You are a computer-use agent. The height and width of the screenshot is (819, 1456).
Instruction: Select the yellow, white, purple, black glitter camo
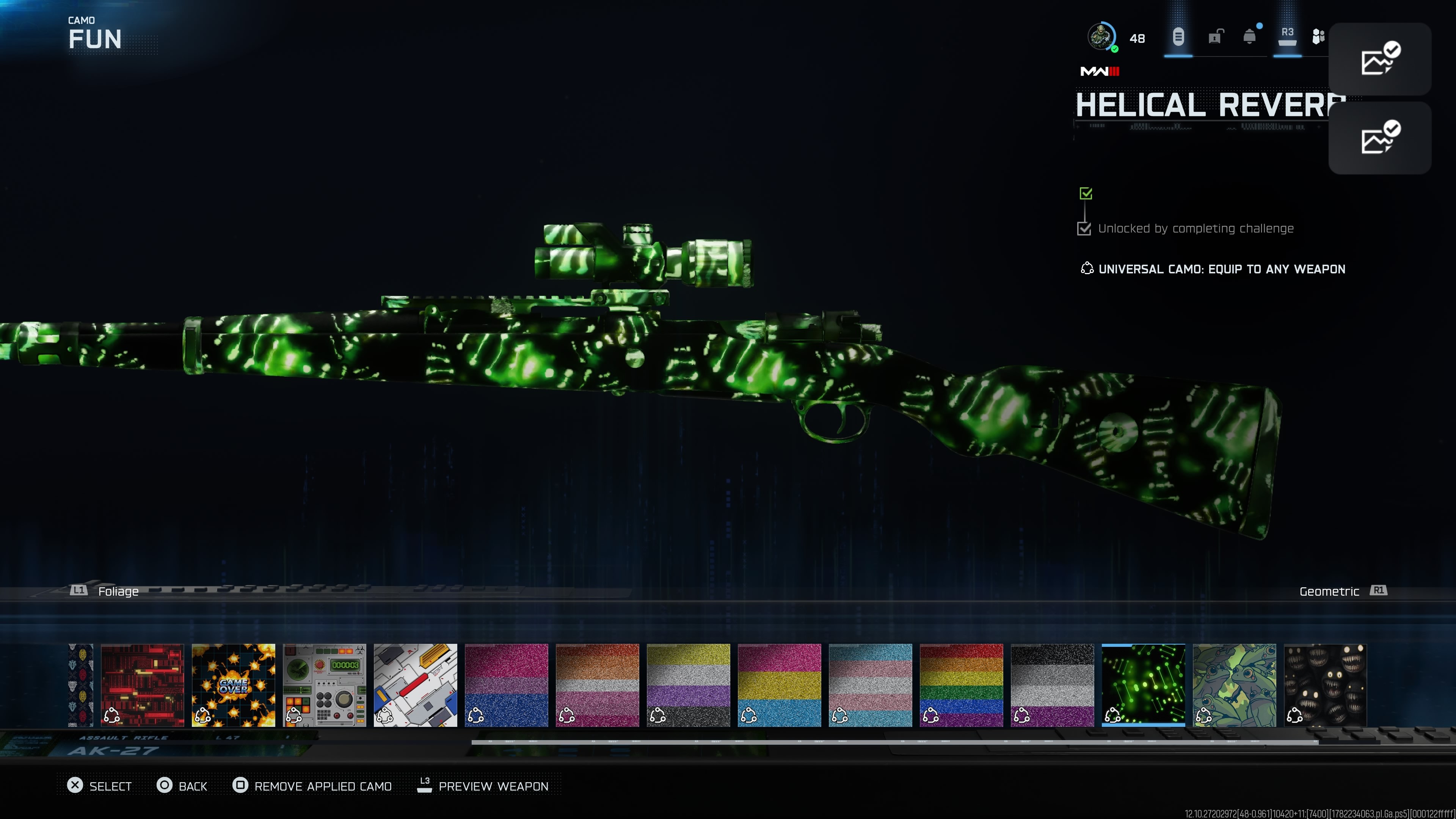coord(689,685)
